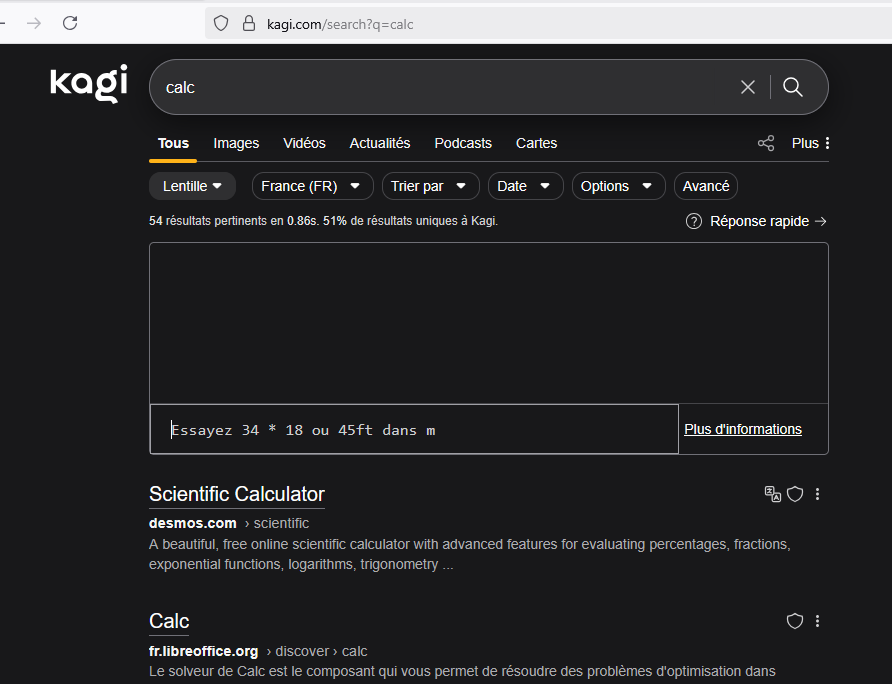
Task: Open the translate icon on Scientific Calculator result
Action: [772, 494]
